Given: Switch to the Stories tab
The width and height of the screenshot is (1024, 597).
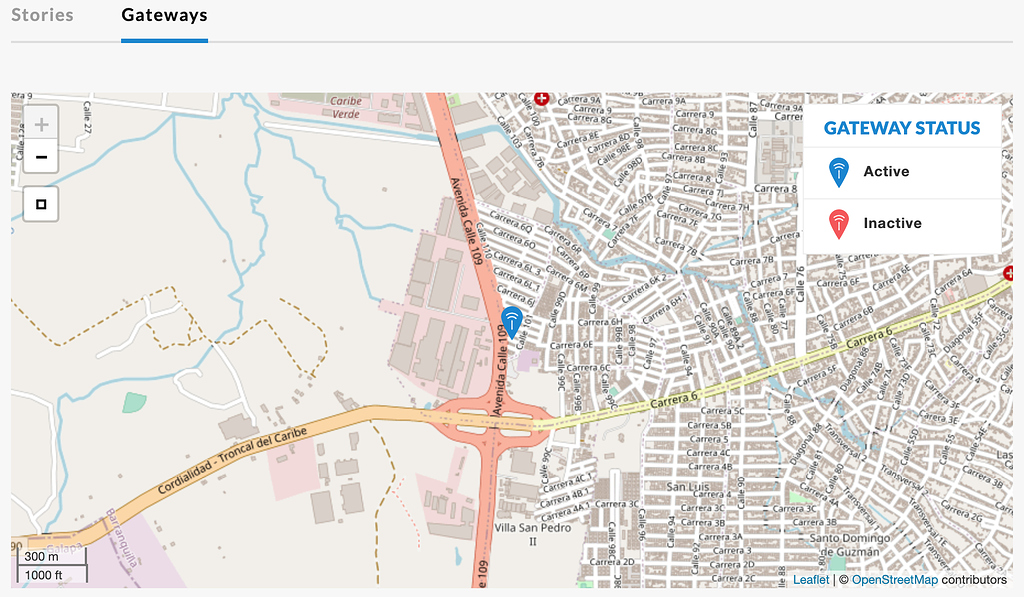Looking at the screenshot, I should [x=43, y=15].
